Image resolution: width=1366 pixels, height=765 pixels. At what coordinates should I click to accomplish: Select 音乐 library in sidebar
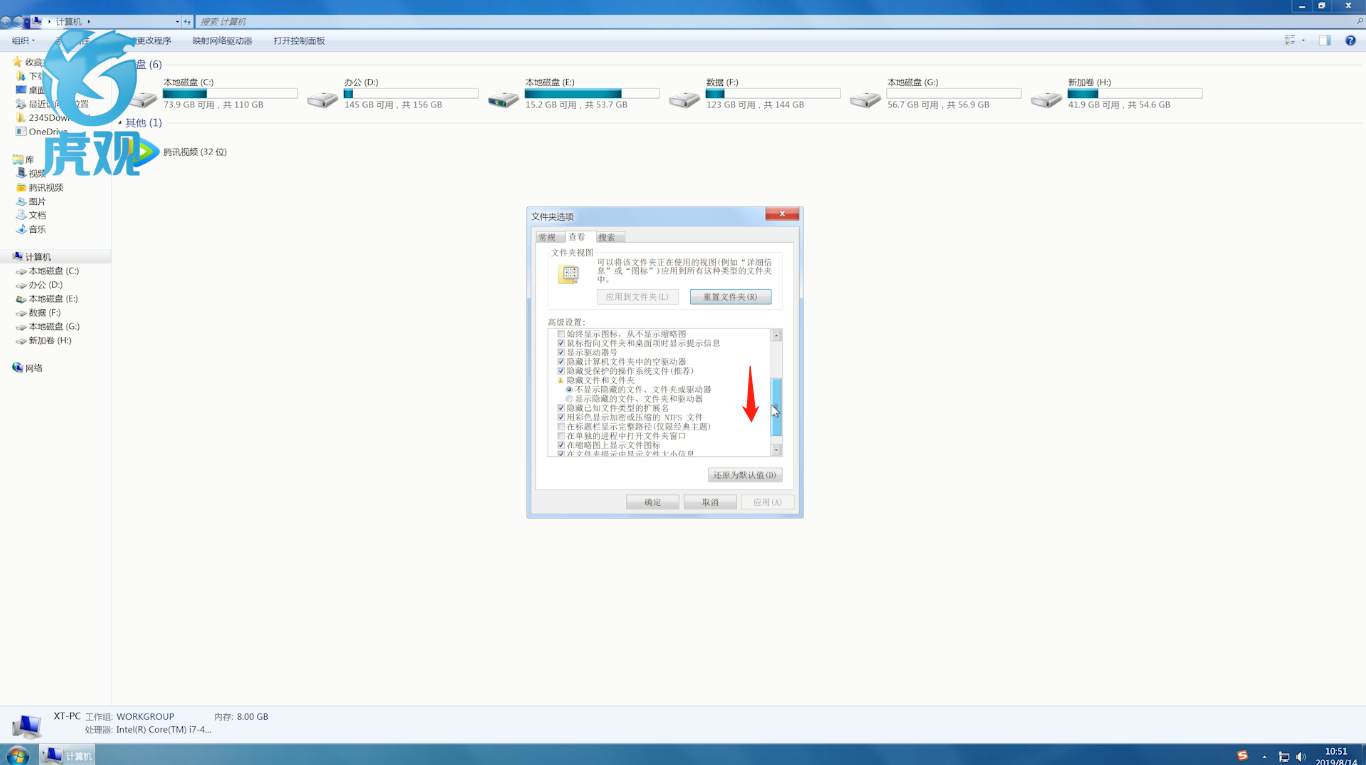(31, 229)
